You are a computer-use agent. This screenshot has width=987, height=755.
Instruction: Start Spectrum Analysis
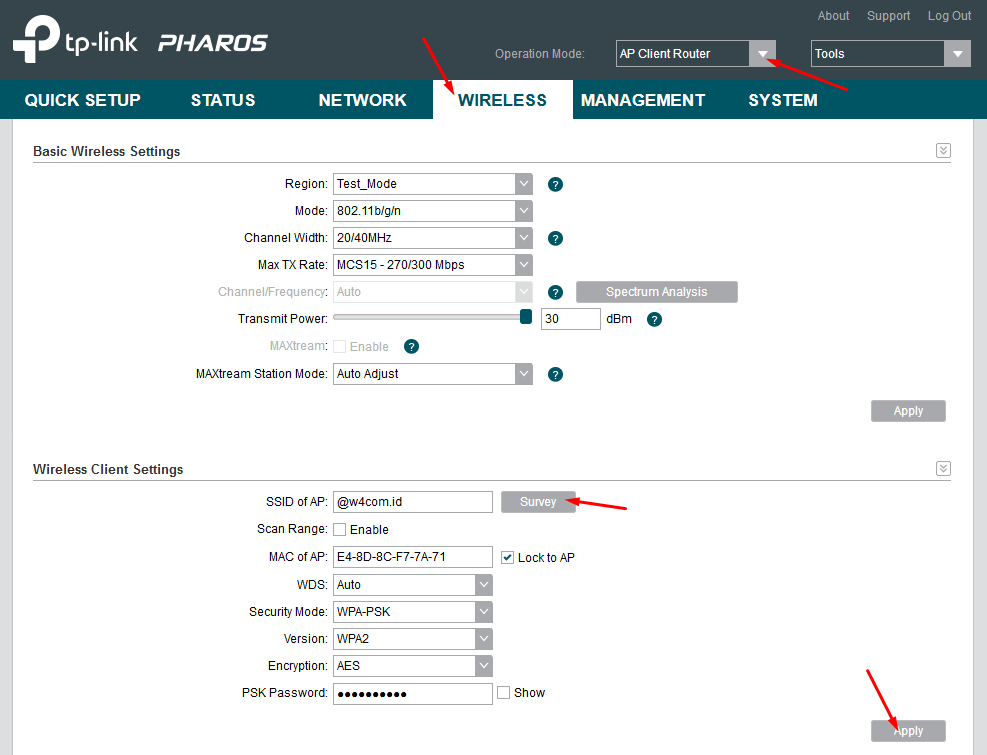[656, 291]
